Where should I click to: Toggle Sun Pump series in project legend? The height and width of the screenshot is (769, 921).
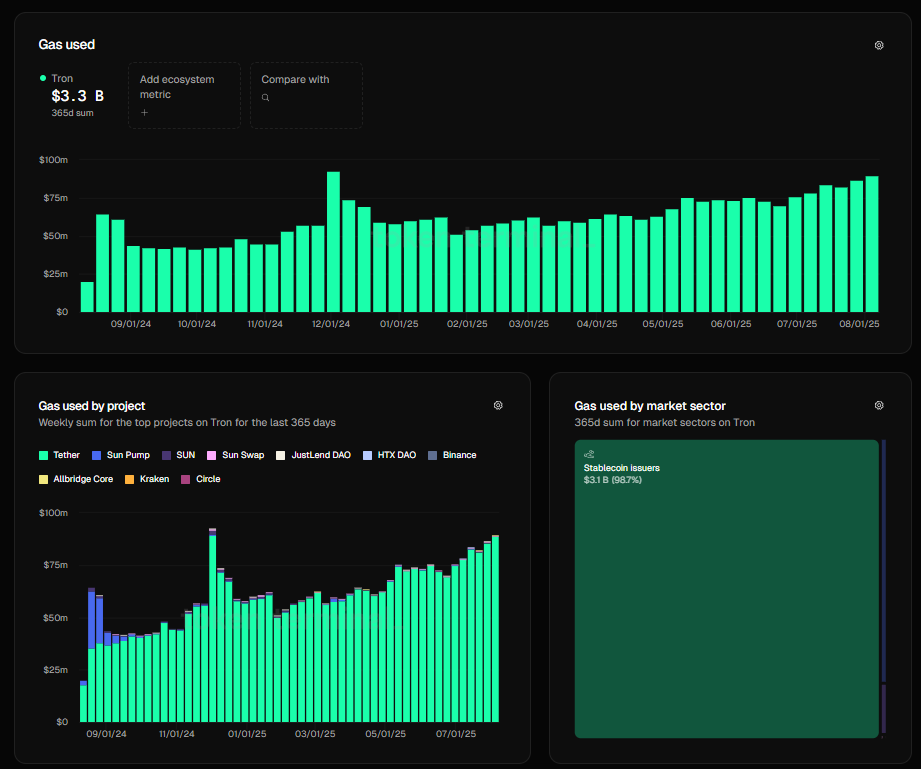pyautogui.click(x=121, y=455)
